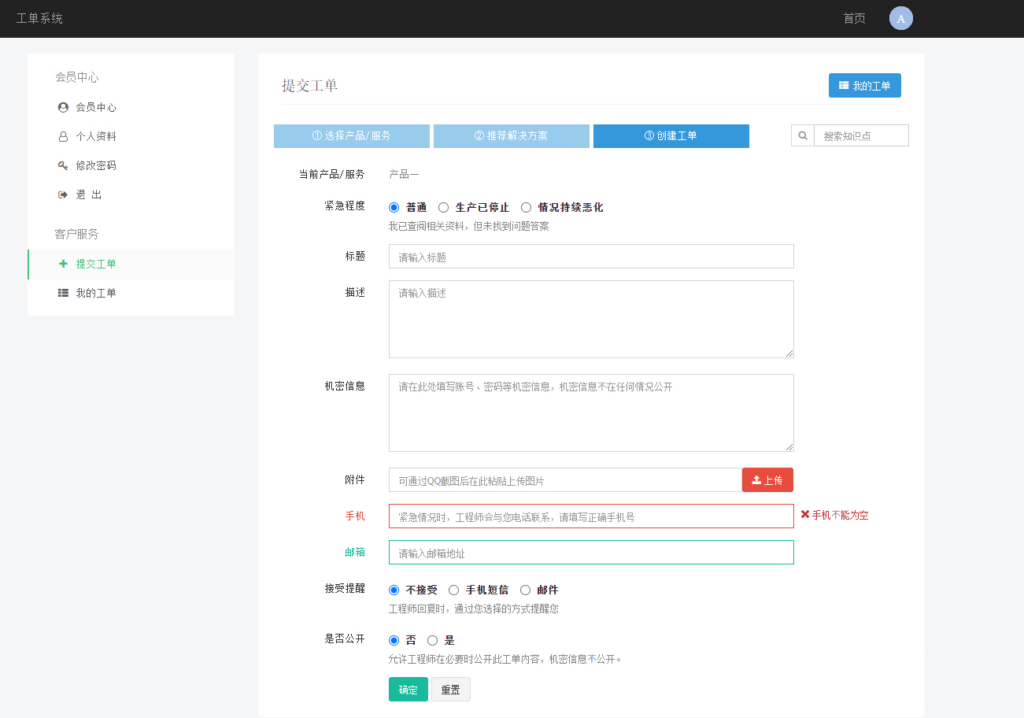Click the upload icon on the red 上传 button

point(757,480)
